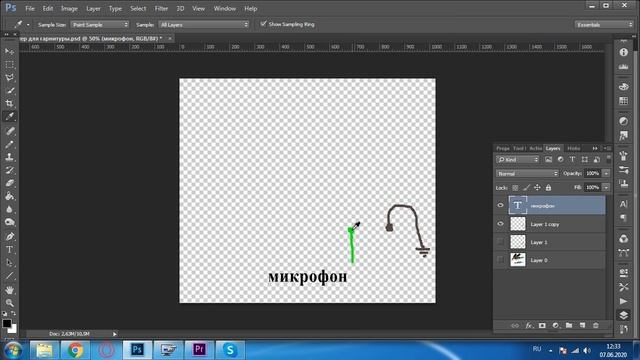
Task: Delete layer with trash icon
Action: 596,325
